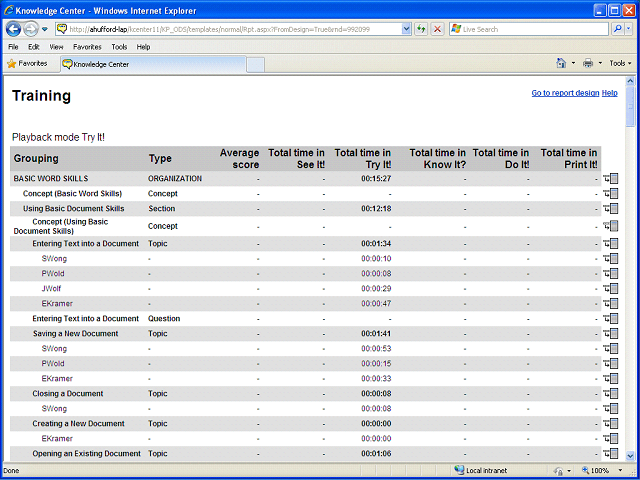The width and height of the screenshot is (640, 480).
Task: Click the address bar URL field
Action: click(x=229, y=29)
